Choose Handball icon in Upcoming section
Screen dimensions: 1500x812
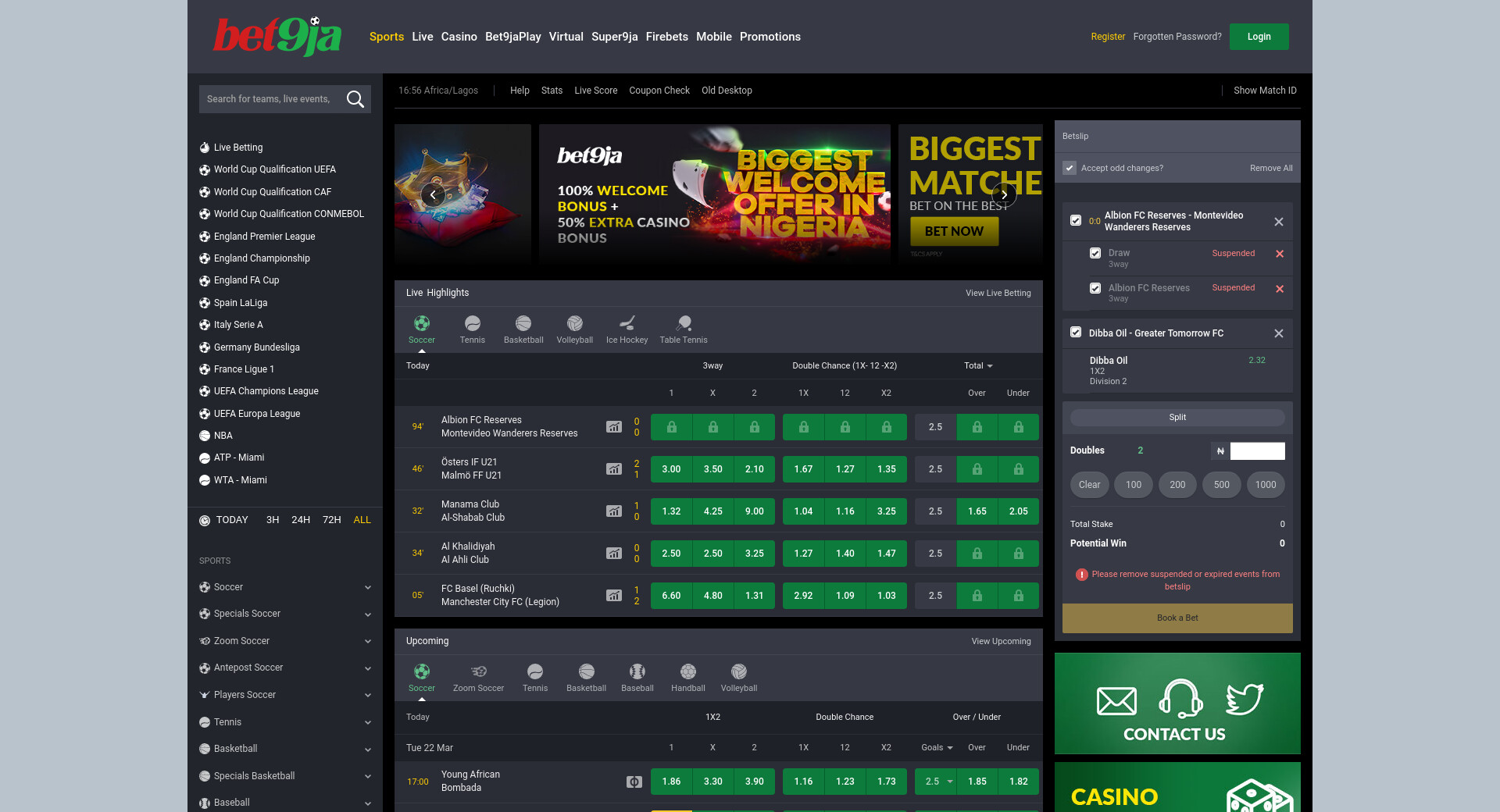(687, 677)
